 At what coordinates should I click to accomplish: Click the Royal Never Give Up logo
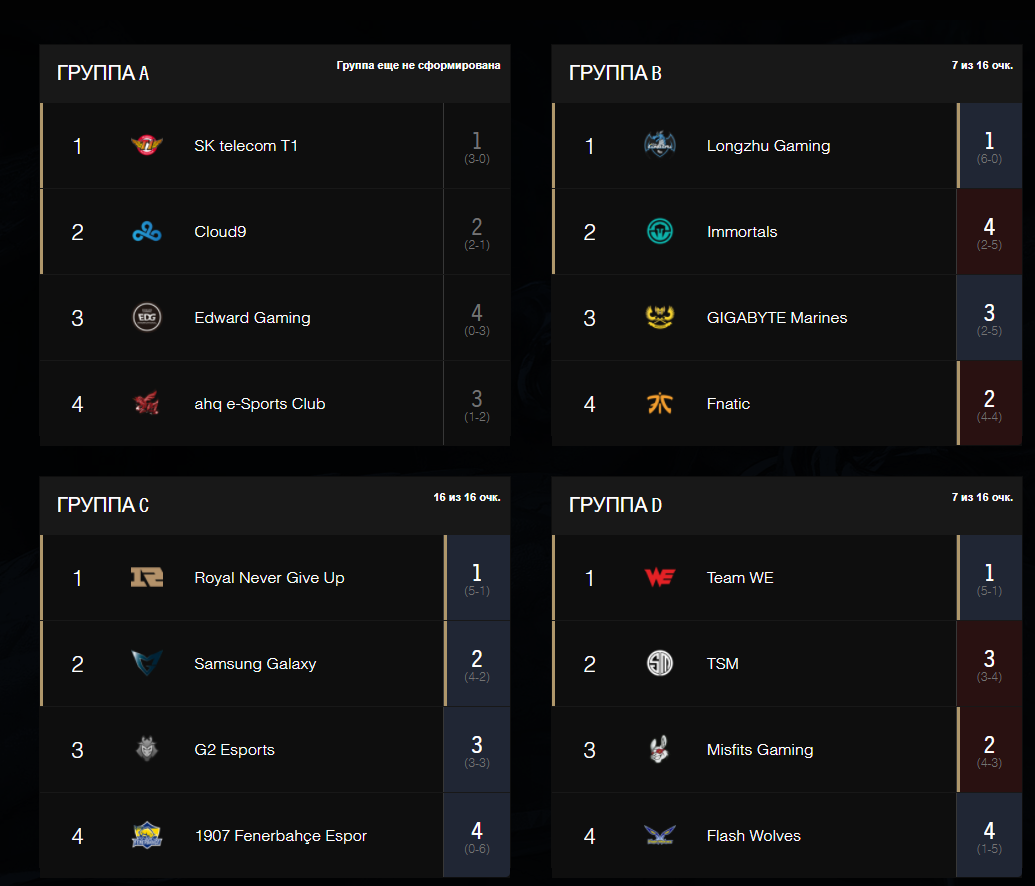tap(147, 578)
